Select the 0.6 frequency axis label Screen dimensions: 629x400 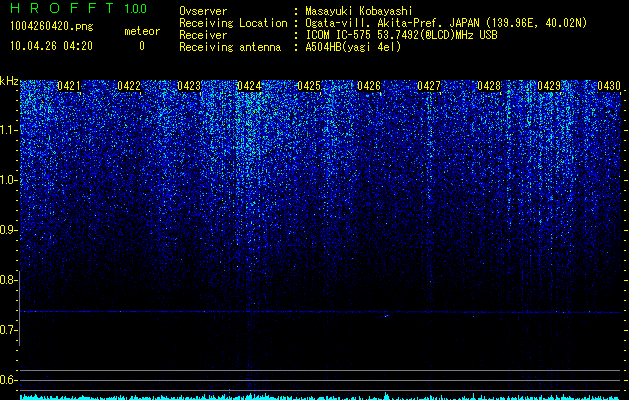click(8, 380)
